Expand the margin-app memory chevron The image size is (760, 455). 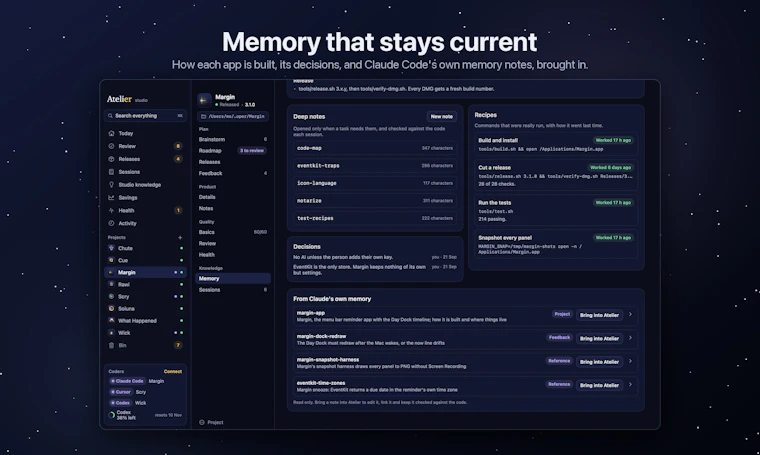pos(630,314)
